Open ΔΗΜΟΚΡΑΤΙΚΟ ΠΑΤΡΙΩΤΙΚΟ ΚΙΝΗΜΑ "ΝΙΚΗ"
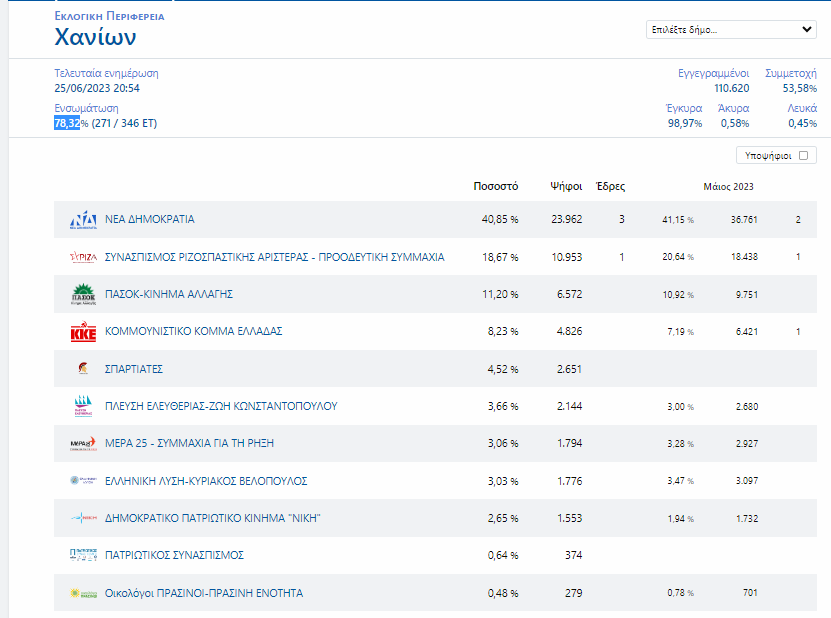Viewport: 831px width, 618px height. [213, 518]
